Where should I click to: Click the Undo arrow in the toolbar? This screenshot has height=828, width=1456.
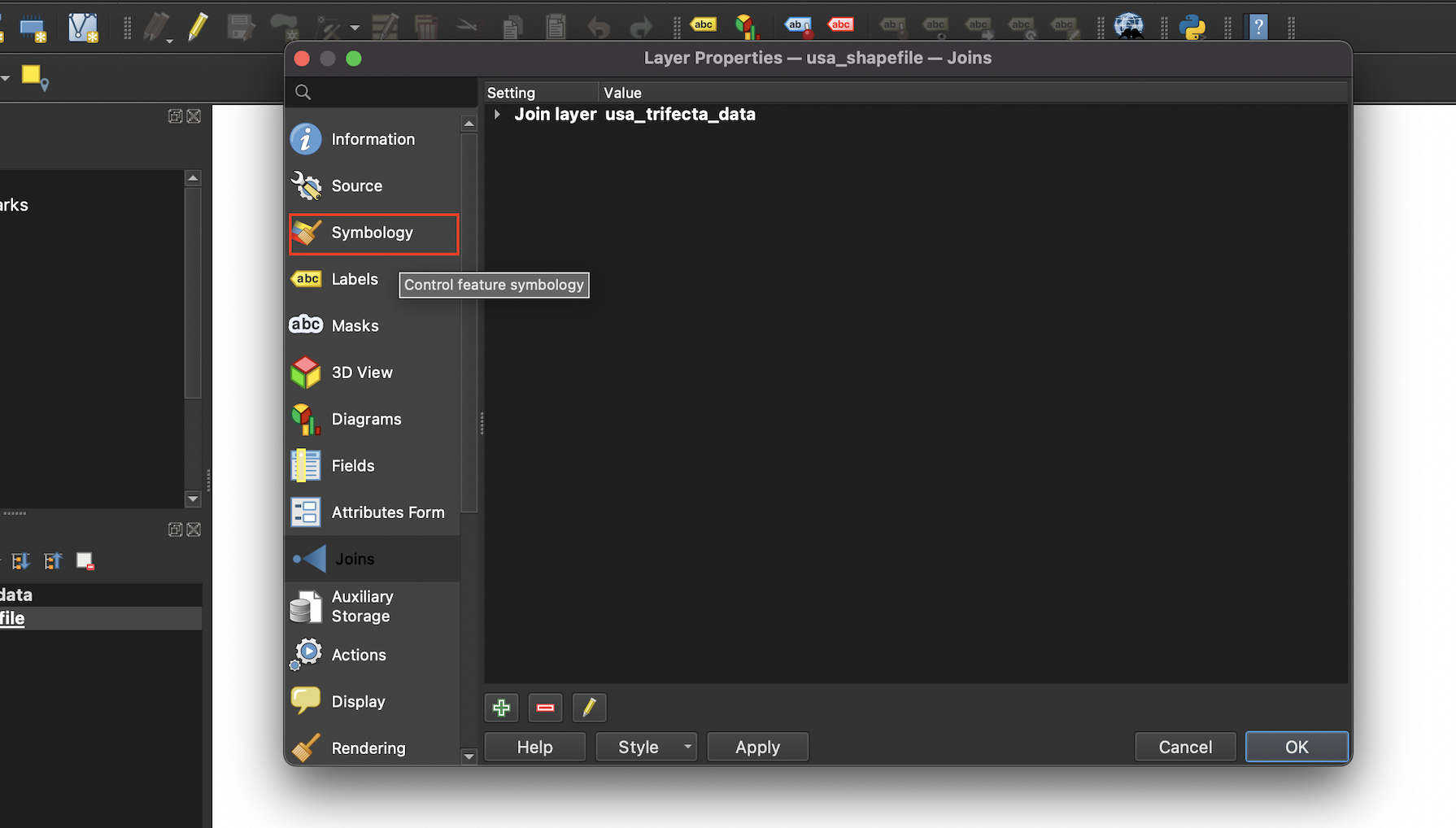598,27
